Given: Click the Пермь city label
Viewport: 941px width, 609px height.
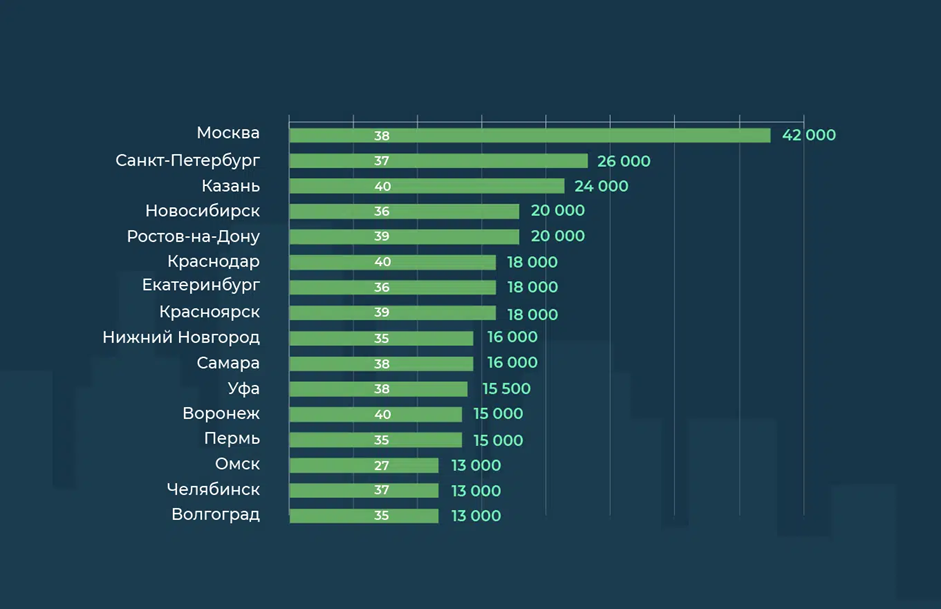Looking at the screenshot, I should tap(232, 439).
